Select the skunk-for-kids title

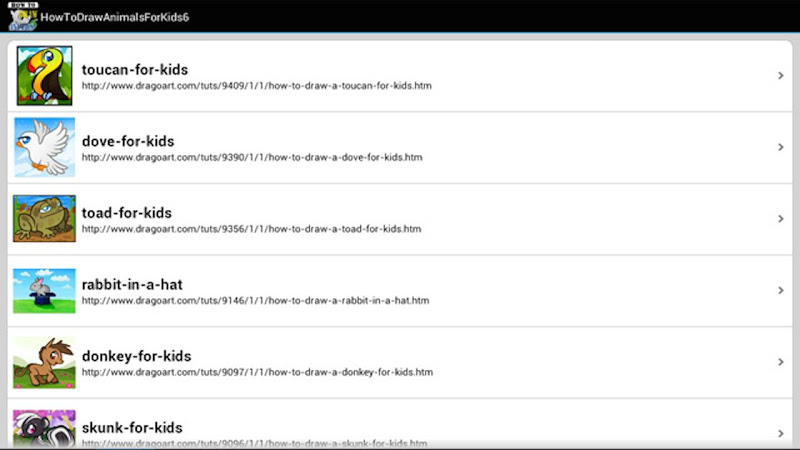[132, 428]
